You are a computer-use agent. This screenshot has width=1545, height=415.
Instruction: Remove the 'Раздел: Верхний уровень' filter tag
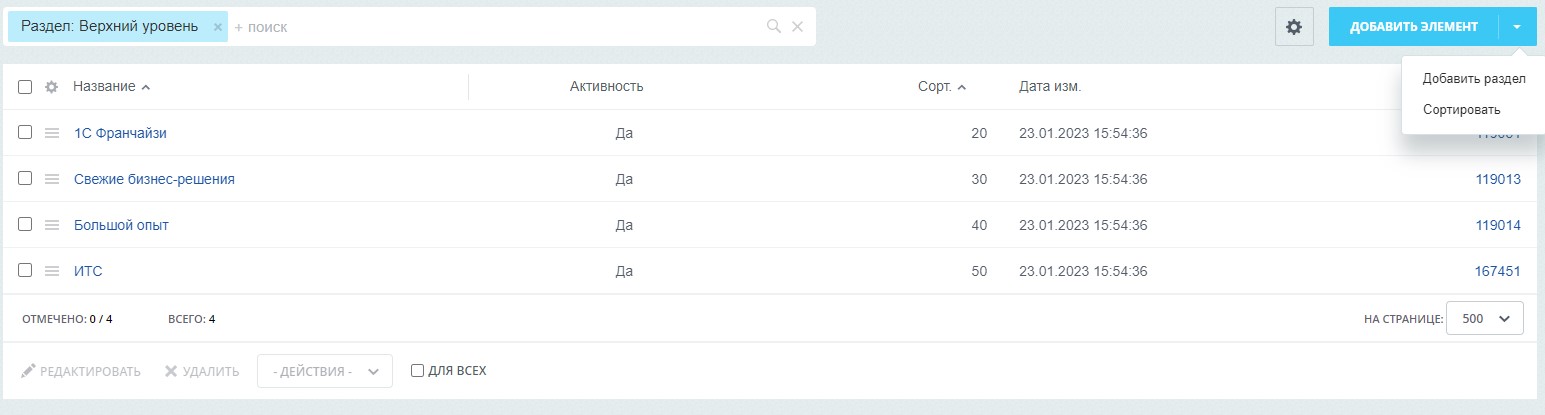click(x=218, y=27)
